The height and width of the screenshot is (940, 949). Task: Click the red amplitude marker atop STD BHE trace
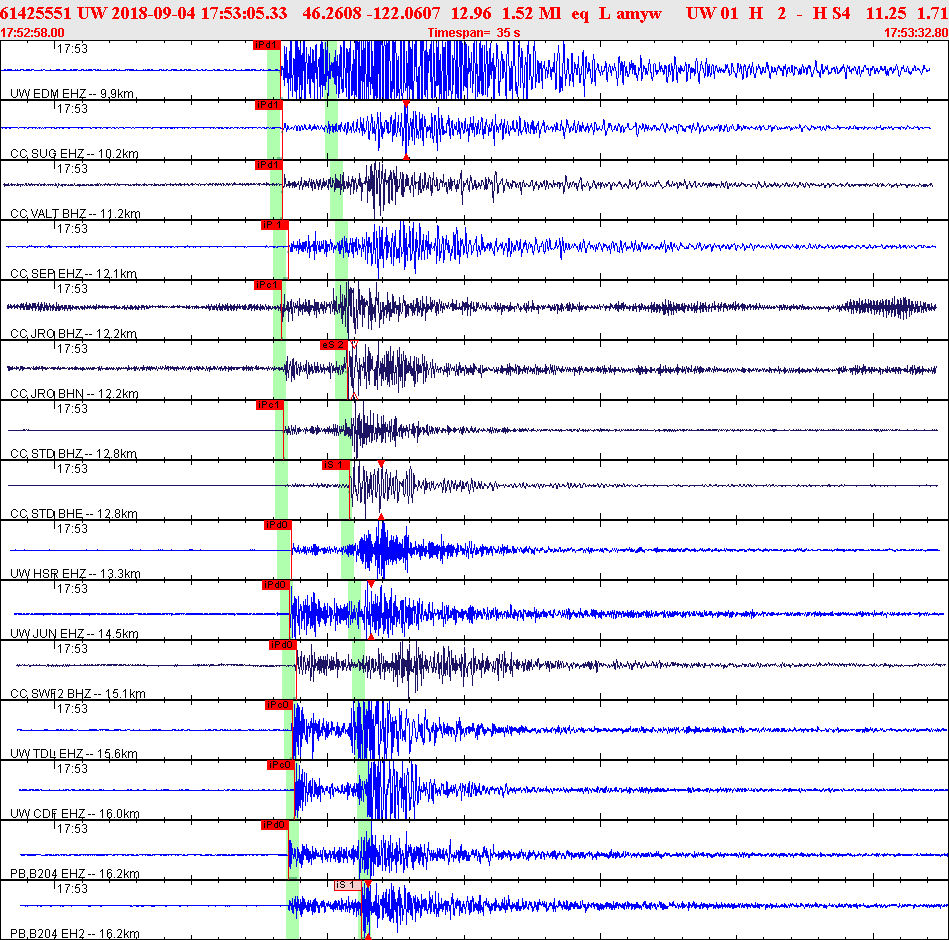[x=381, y=464]
